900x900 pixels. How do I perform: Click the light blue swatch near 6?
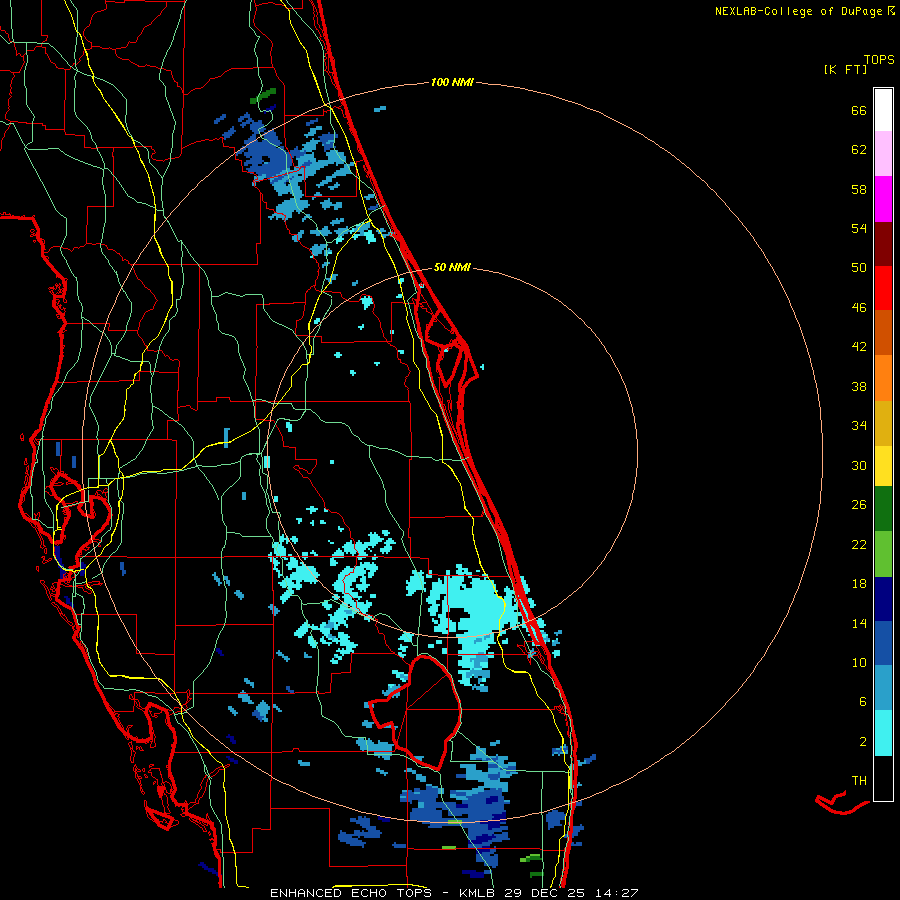(x=883, y=688)
